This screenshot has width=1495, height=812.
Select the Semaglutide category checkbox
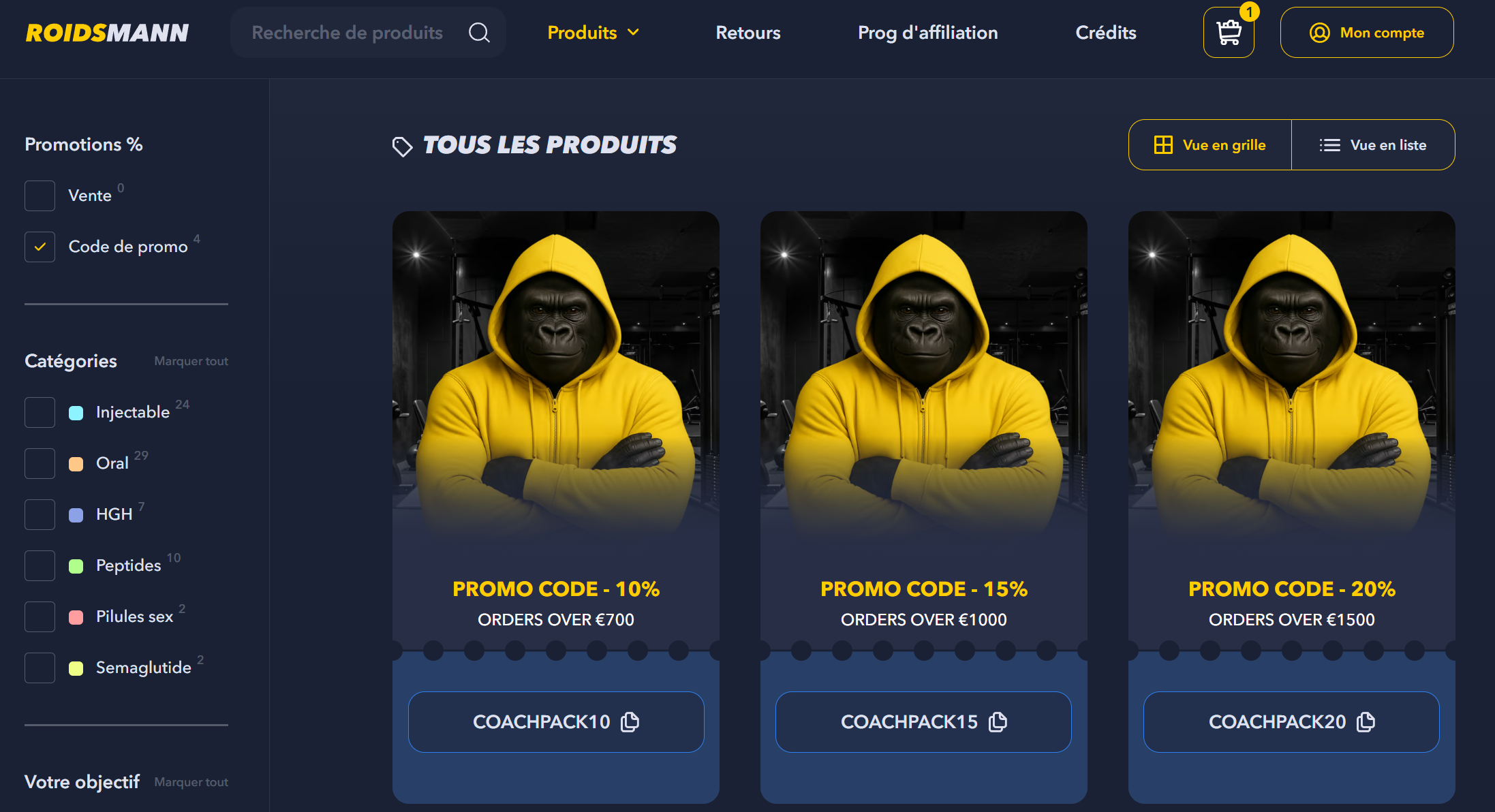click(40, 668)
